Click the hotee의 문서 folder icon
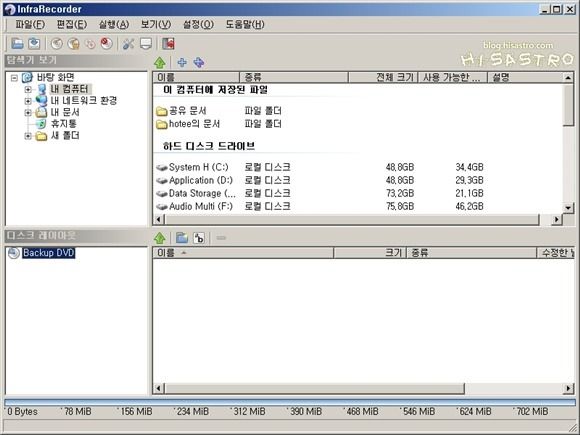The image size is (580, 435). [162, 124]
